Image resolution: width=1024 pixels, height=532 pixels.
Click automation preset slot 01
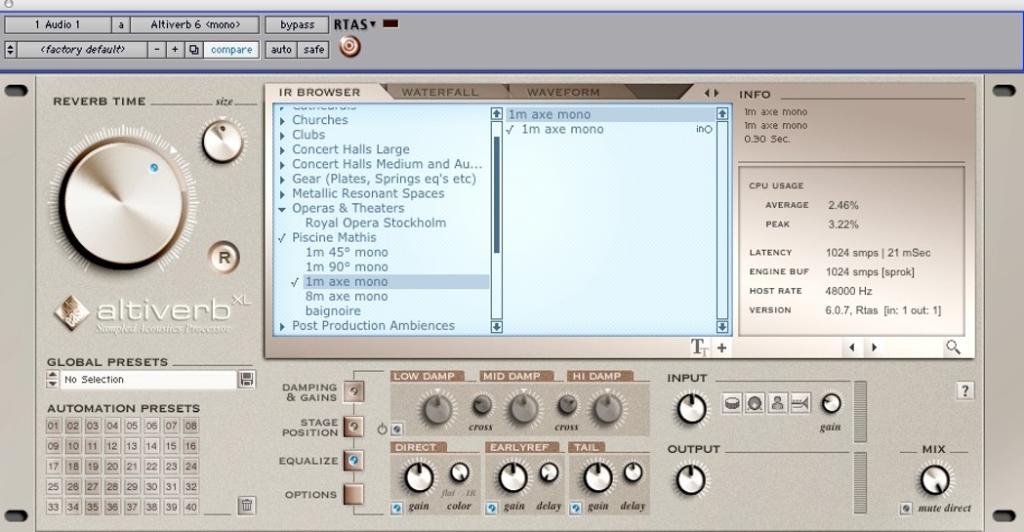click(x=54, y=426)
